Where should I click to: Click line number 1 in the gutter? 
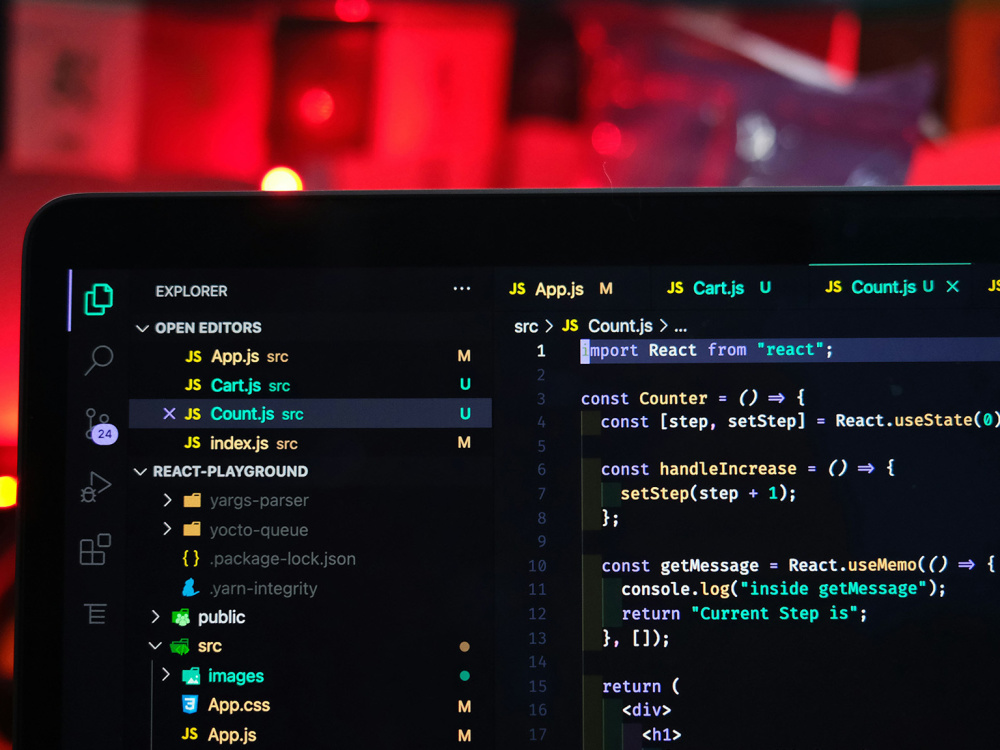[x=541, y=351]
